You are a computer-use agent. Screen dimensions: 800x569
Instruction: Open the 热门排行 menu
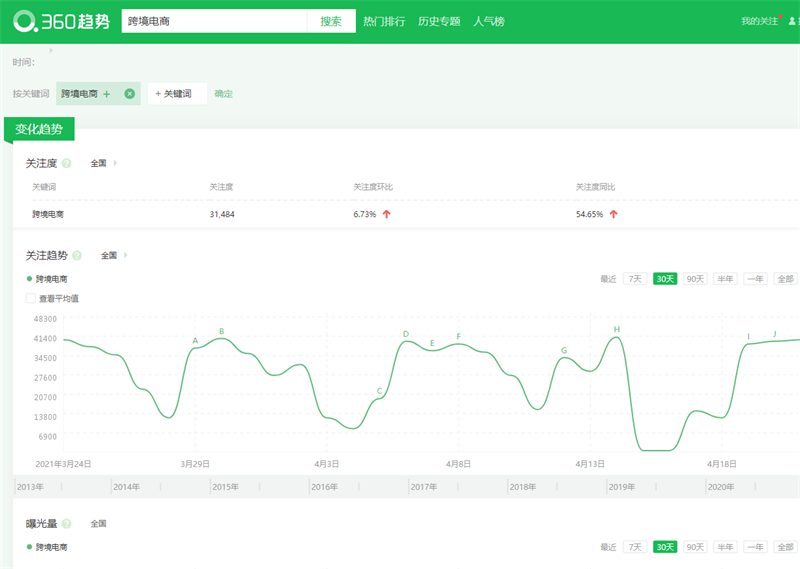point(384,21)
